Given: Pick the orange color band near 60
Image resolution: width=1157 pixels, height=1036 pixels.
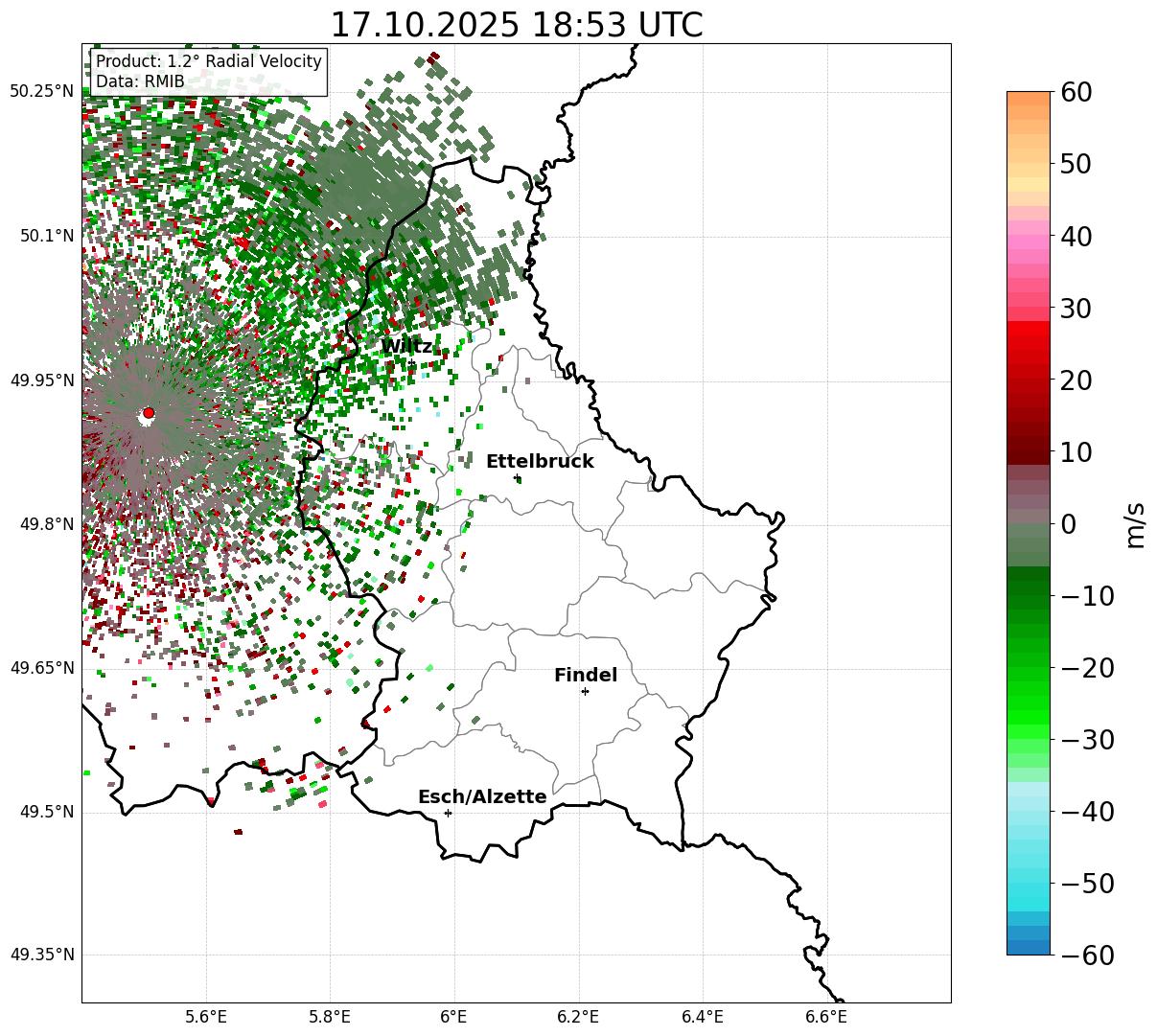Looking at the screenshot, I should 1029,99.
